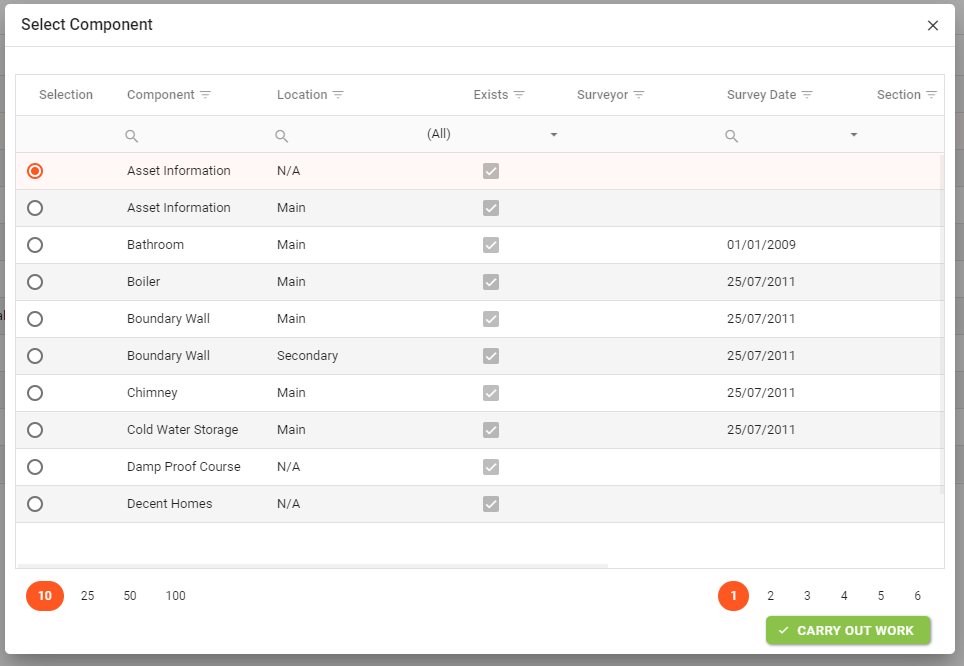Image resolution: width=964 pixels, height=666 pixels.
Task: Click the Component search magnifier icon
Action: [131, 135]
